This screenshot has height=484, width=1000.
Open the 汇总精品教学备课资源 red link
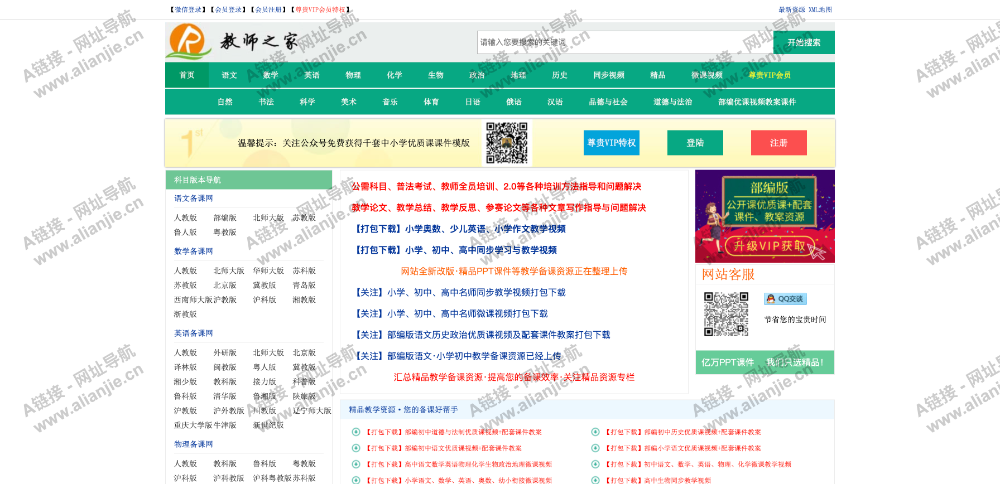point(514,377)
